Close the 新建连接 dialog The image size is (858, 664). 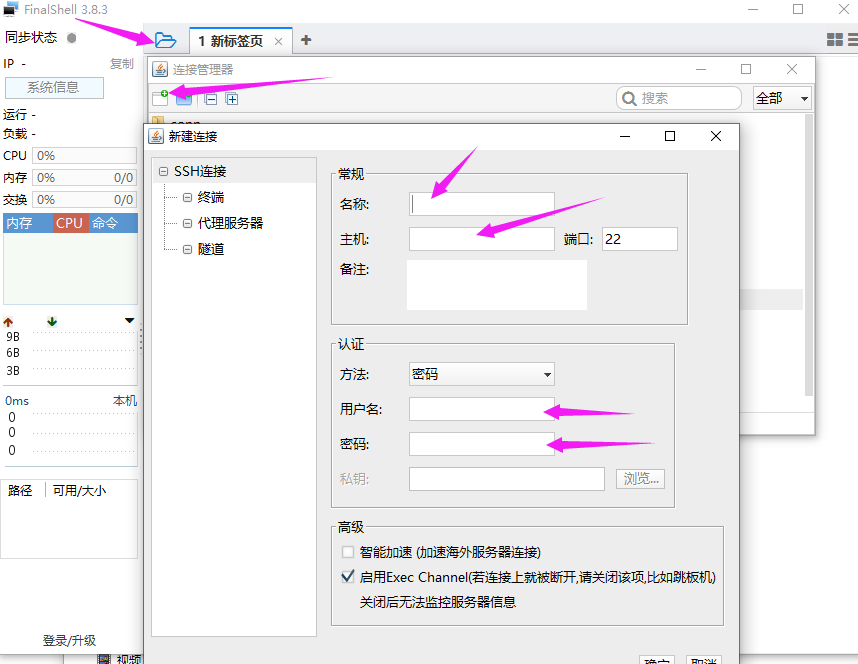click(716, 136)
